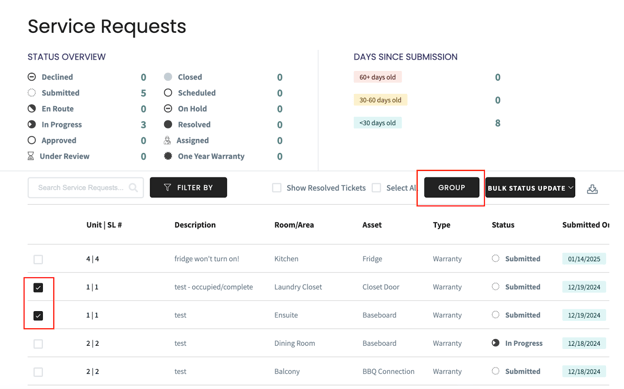
Task: Click the 01/14/2025 submitted date
Action: pos(584,259)
